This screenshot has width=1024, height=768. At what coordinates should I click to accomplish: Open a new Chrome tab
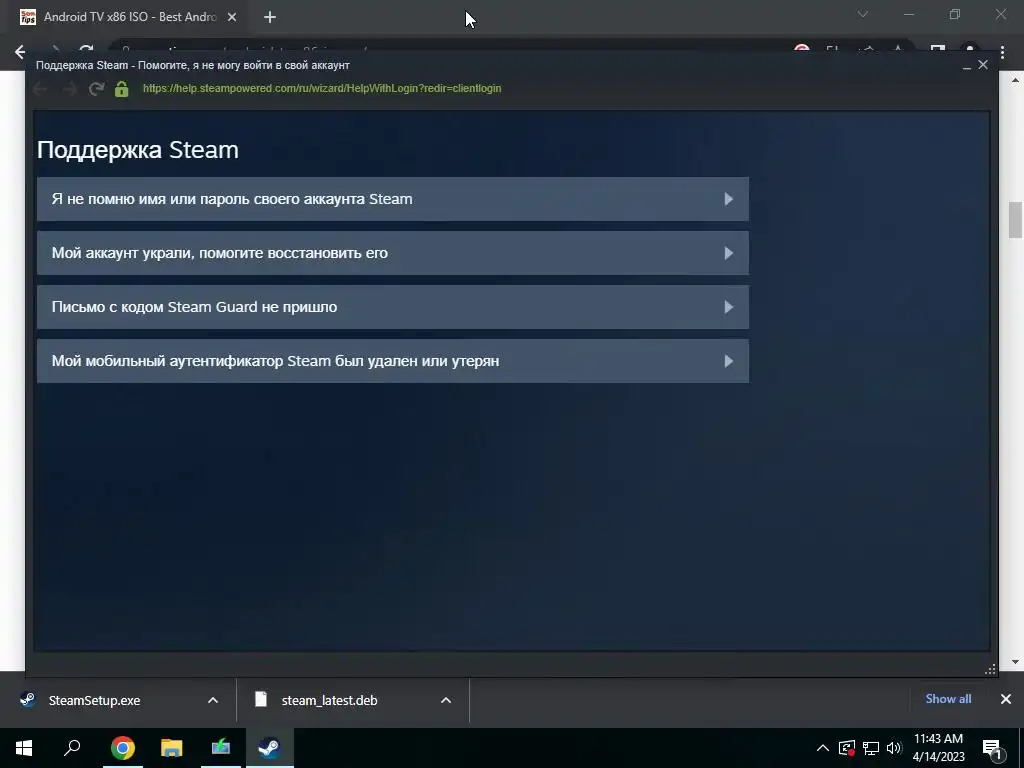(270, 18)
